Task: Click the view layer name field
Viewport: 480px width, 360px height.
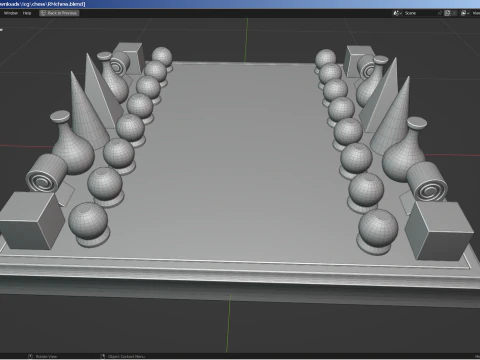Action: [476, 13]
